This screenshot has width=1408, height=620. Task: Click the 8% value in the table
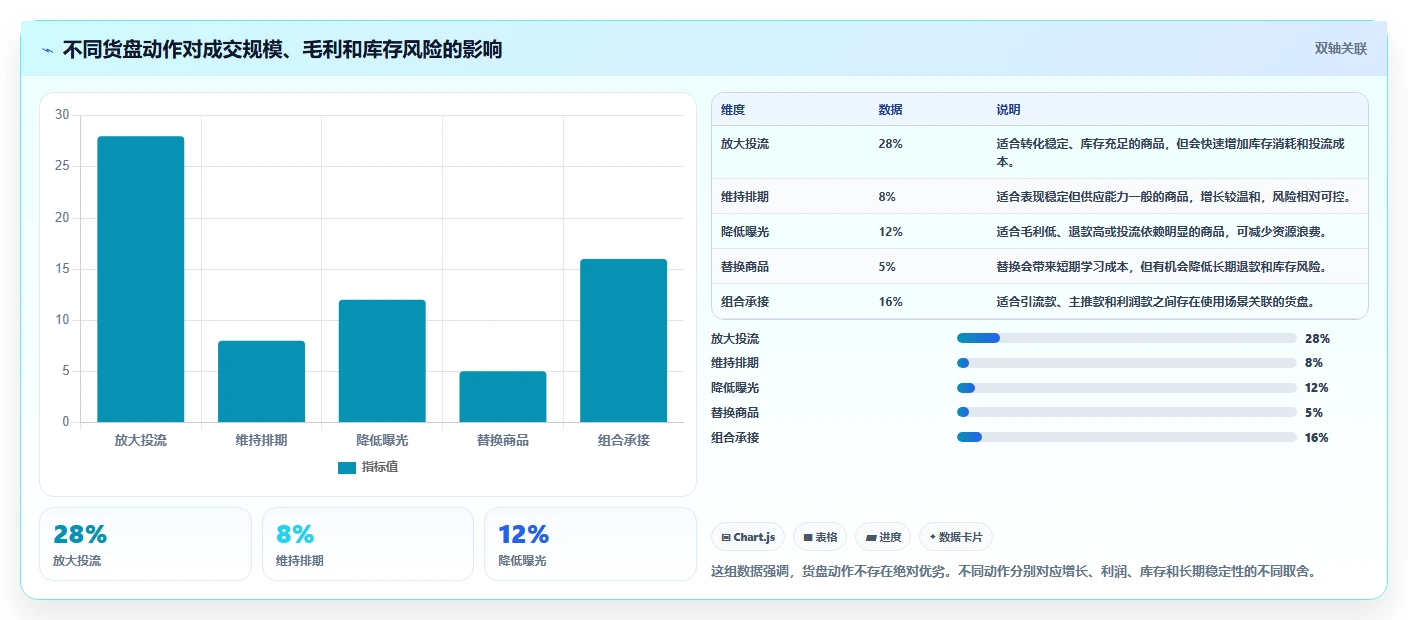pos(887,197)
